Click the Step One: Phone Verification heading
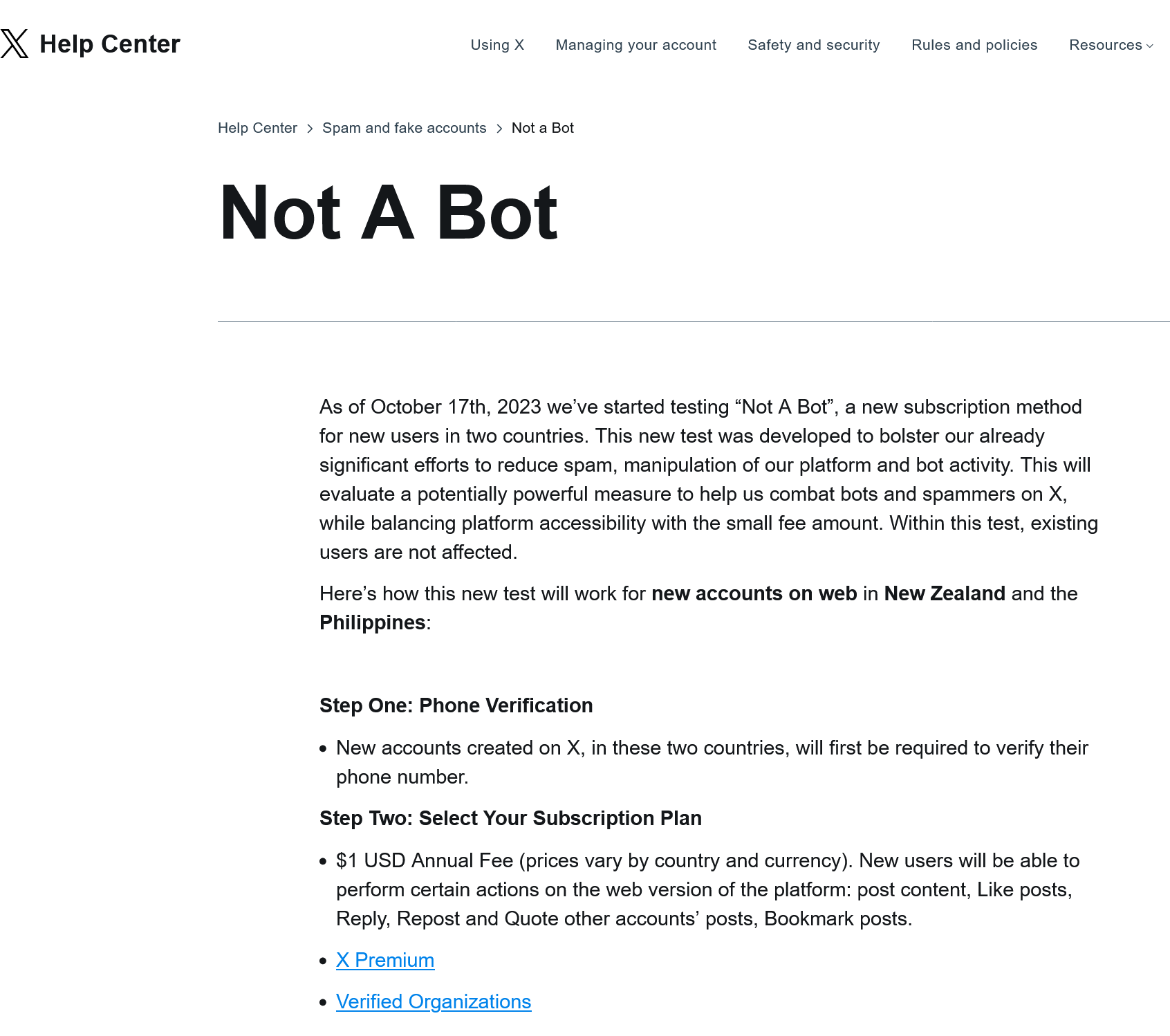 tap(456, 705)
